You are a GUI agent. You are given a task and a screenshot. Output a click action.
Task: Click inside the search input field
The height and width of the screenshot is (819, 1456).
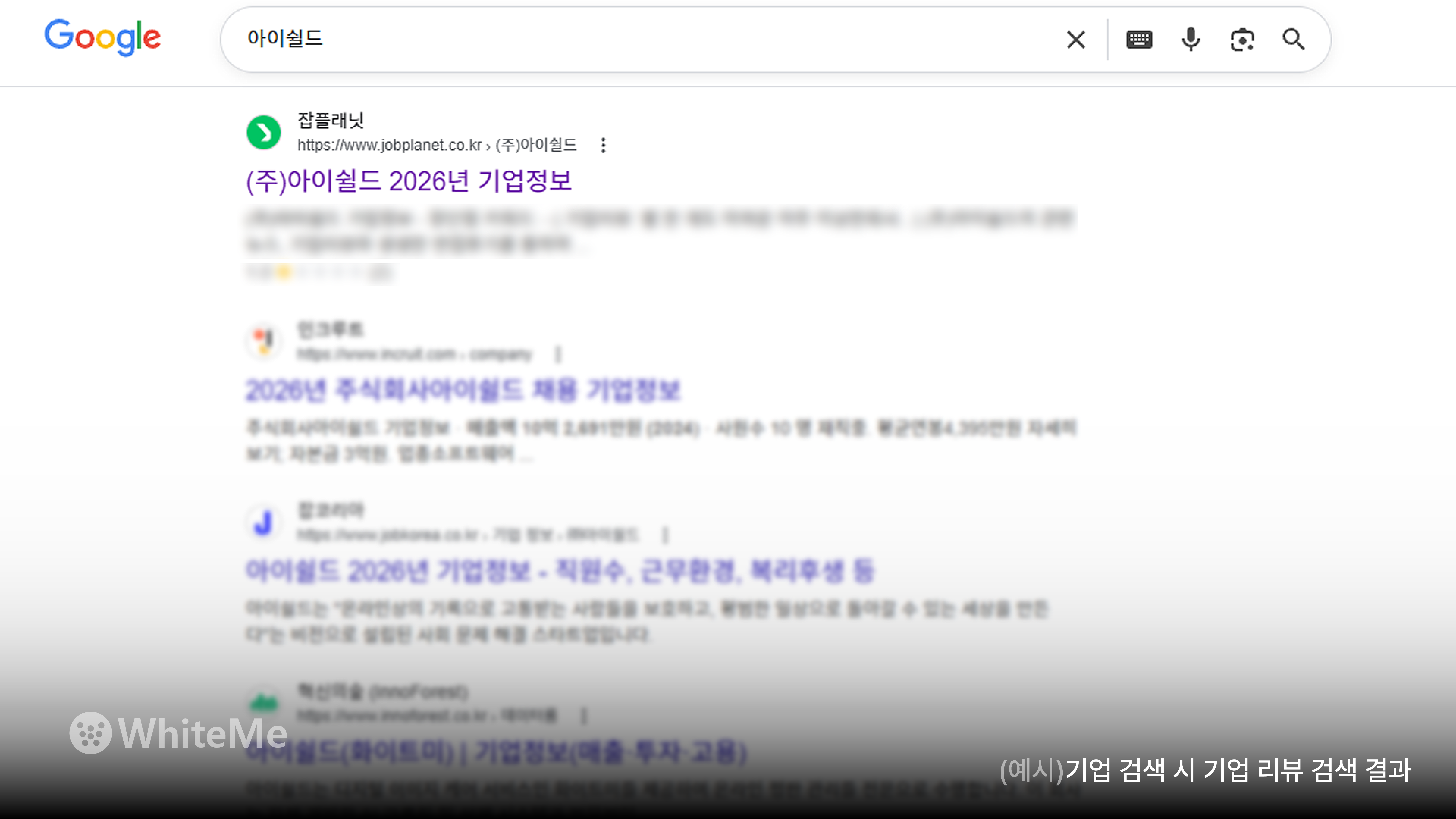point(622,40)
